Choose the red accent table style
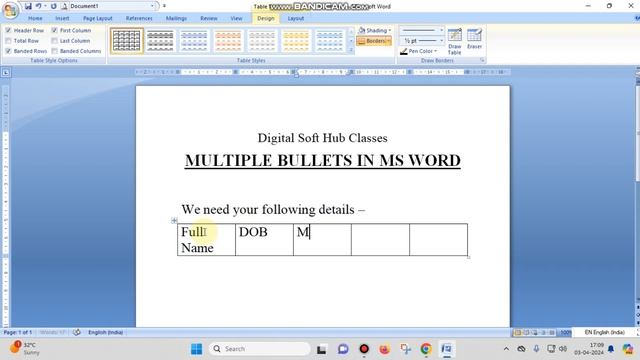This screenshot has height=360, width=640. 228,41
